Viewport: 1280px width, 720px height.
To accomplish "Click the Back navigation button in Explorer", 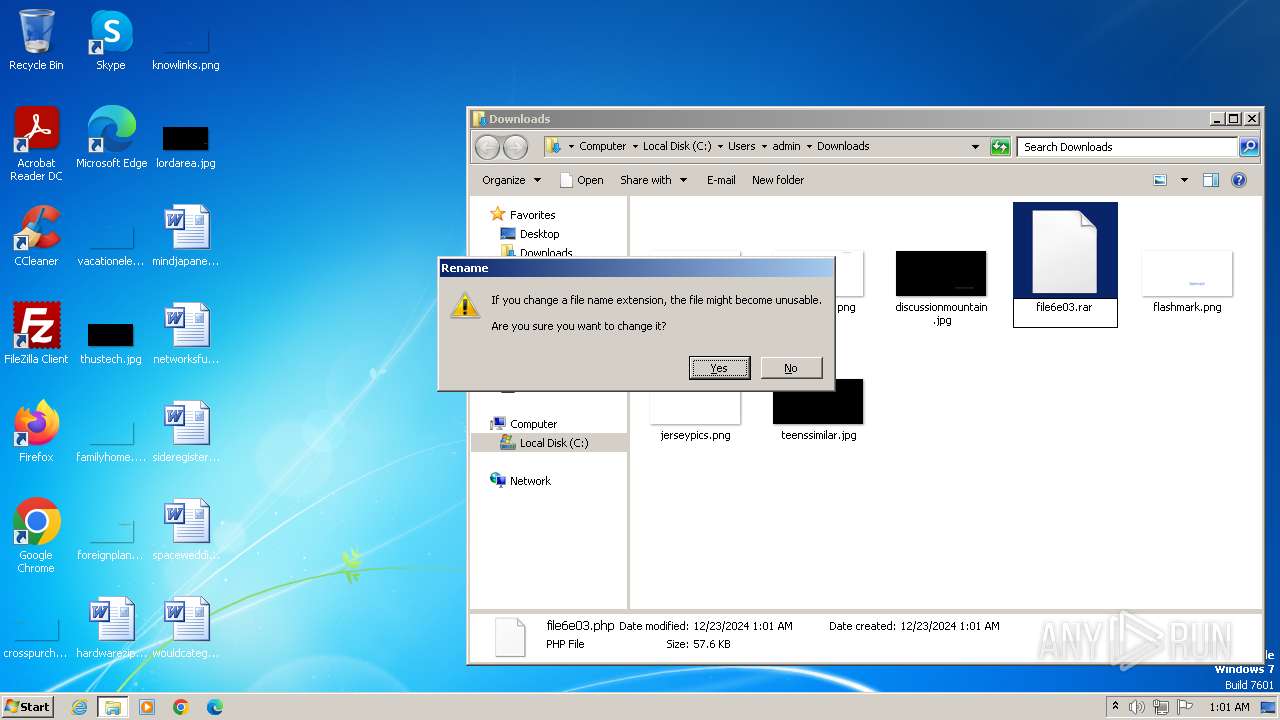I will (487, 147).
